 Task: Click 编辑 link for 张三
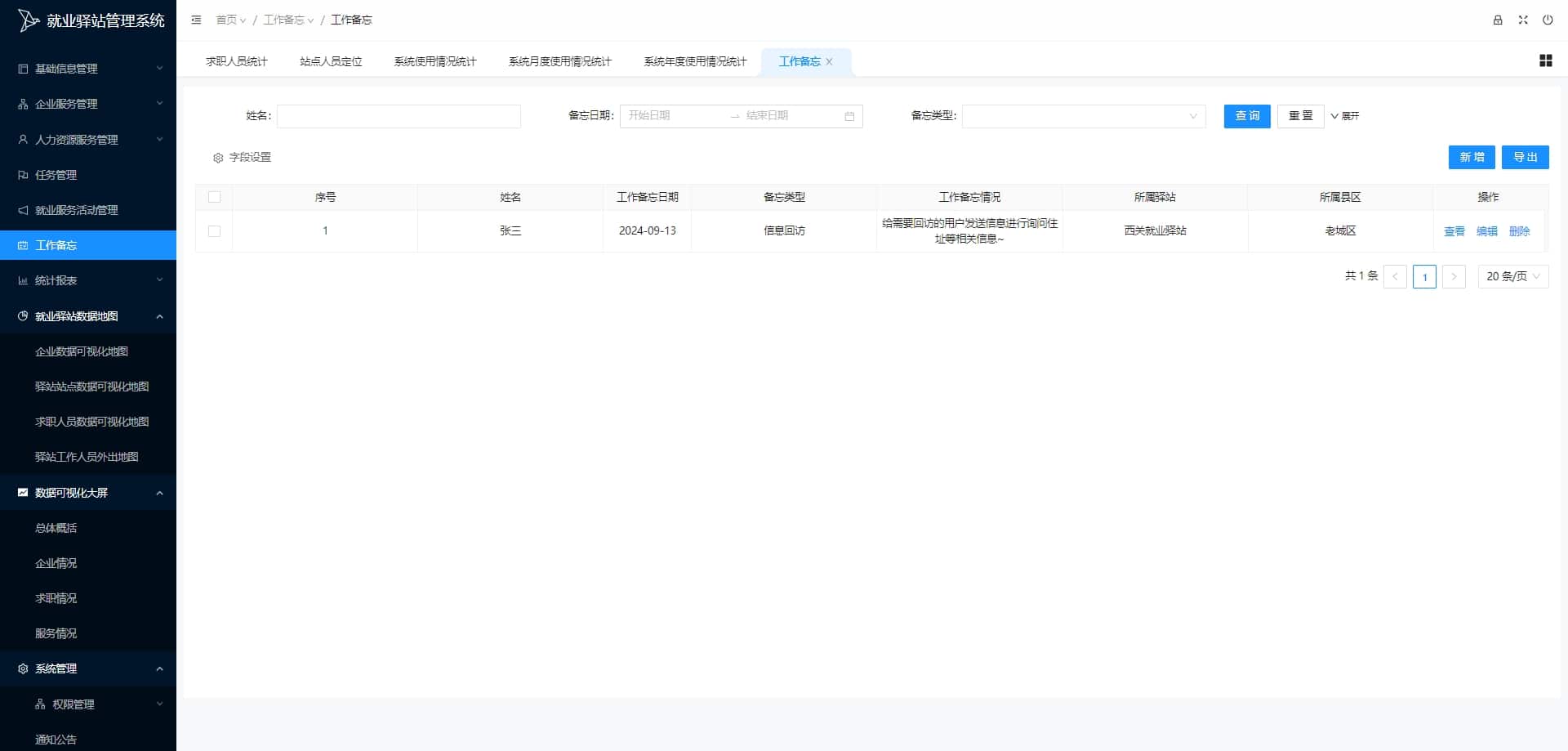pyautogui.click(x=1487, y=231)
